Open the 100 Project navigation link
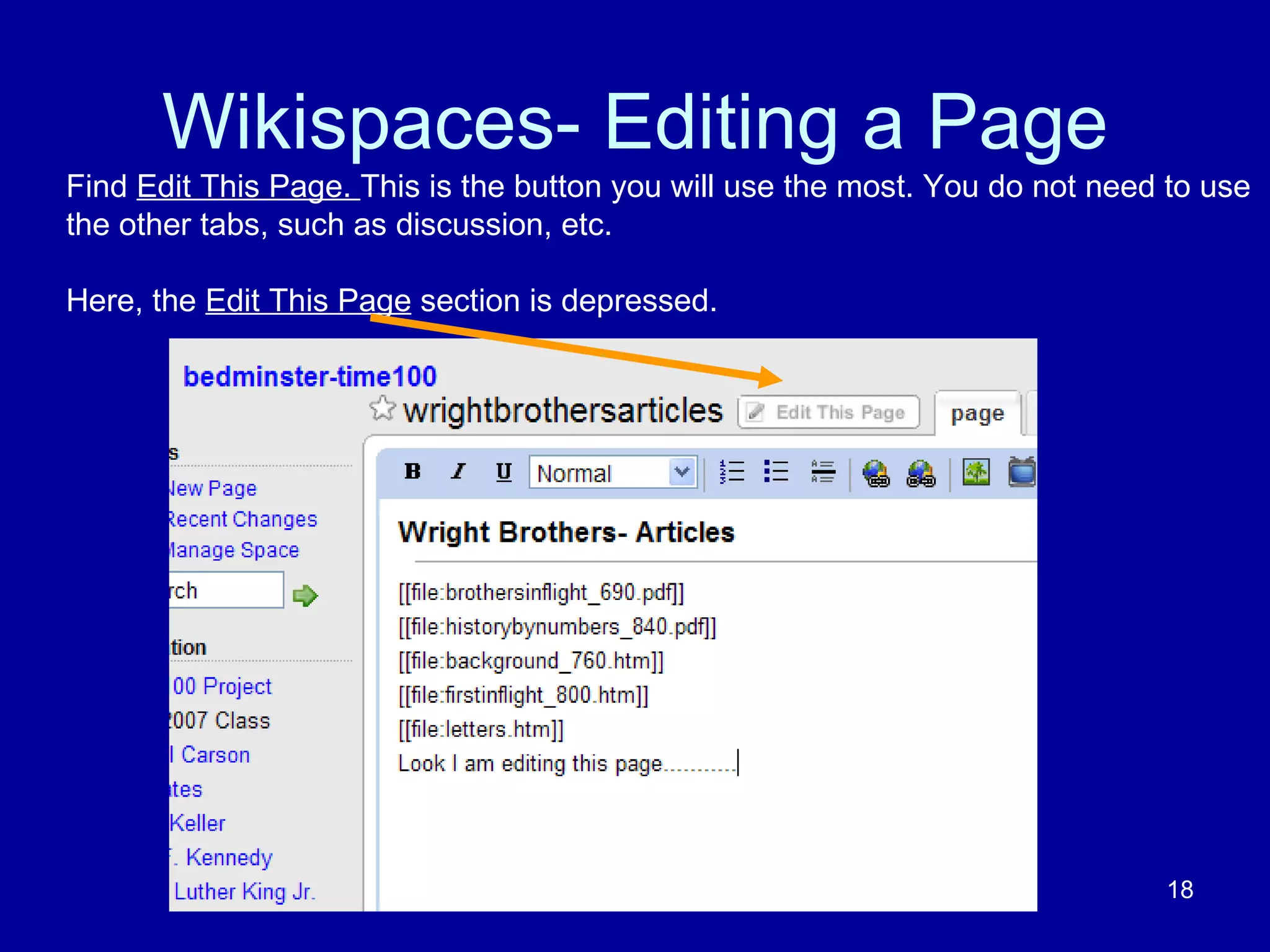The width and height of the screenshot is (1270, 952). click(221, 686)
